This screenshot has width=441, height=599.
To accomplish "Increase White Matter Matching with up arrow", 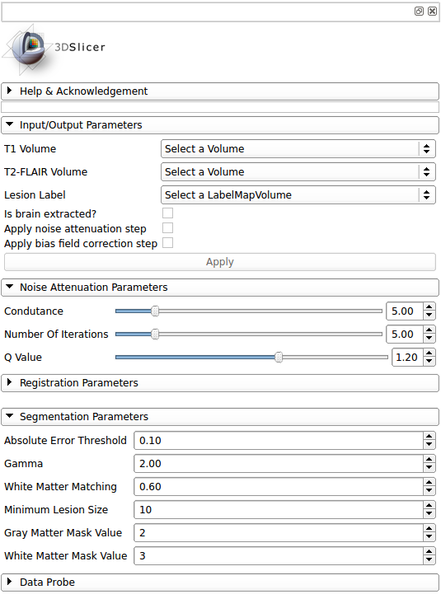I will [x=429, y=482].
